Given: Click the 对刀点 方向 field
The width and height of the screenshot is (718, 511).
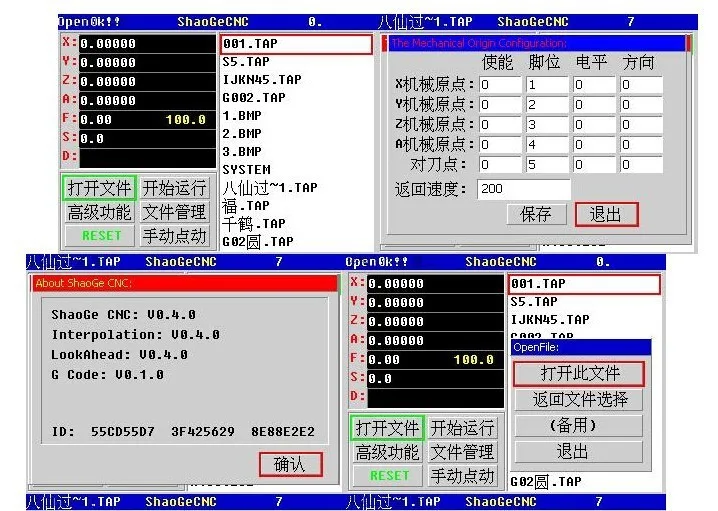Looking at the screenshot, I should point(642,164).
